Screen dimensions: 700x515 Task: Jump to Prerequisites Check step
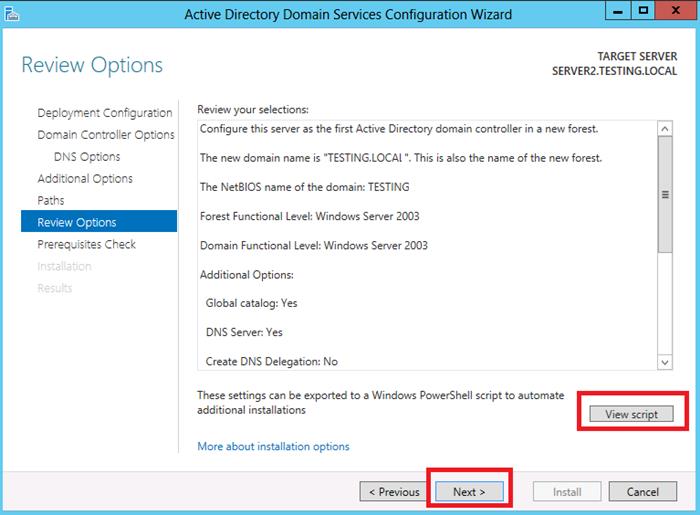pyautogui.click(x=87, y=244)
